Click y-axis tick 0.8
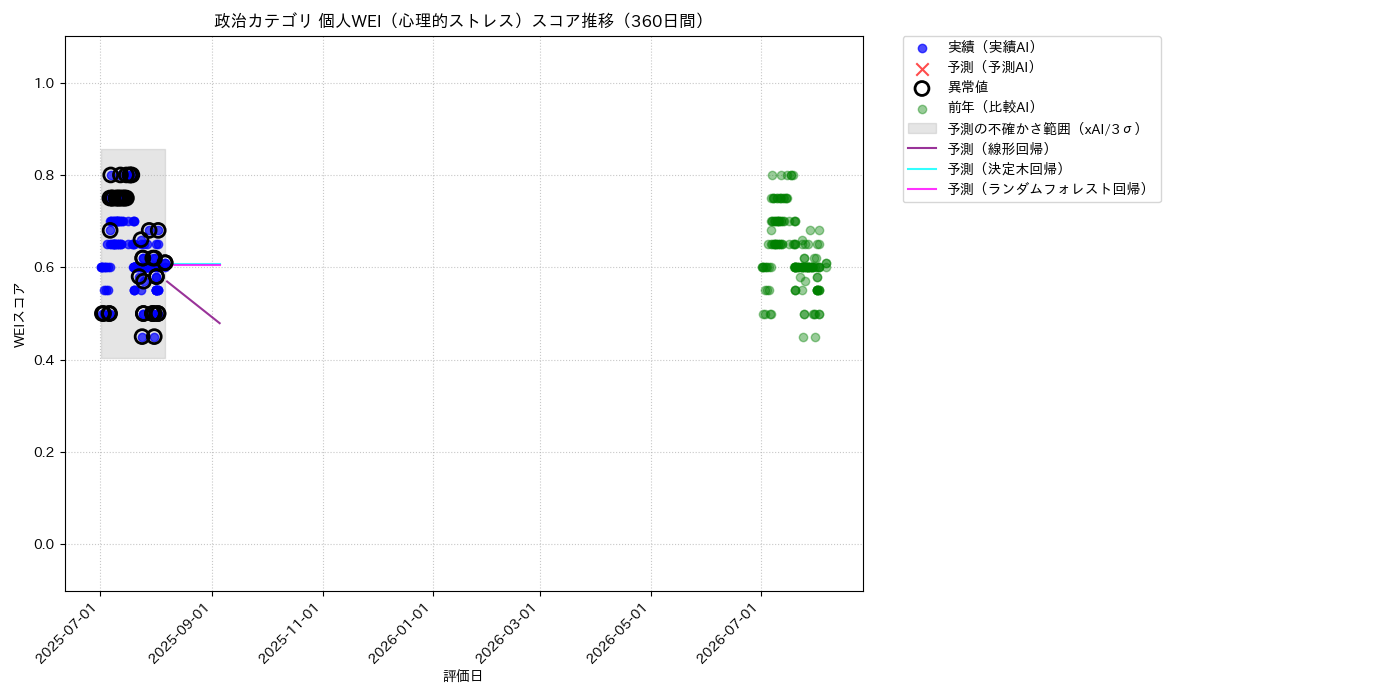1400x700 pixels. [x=45, y=176]
